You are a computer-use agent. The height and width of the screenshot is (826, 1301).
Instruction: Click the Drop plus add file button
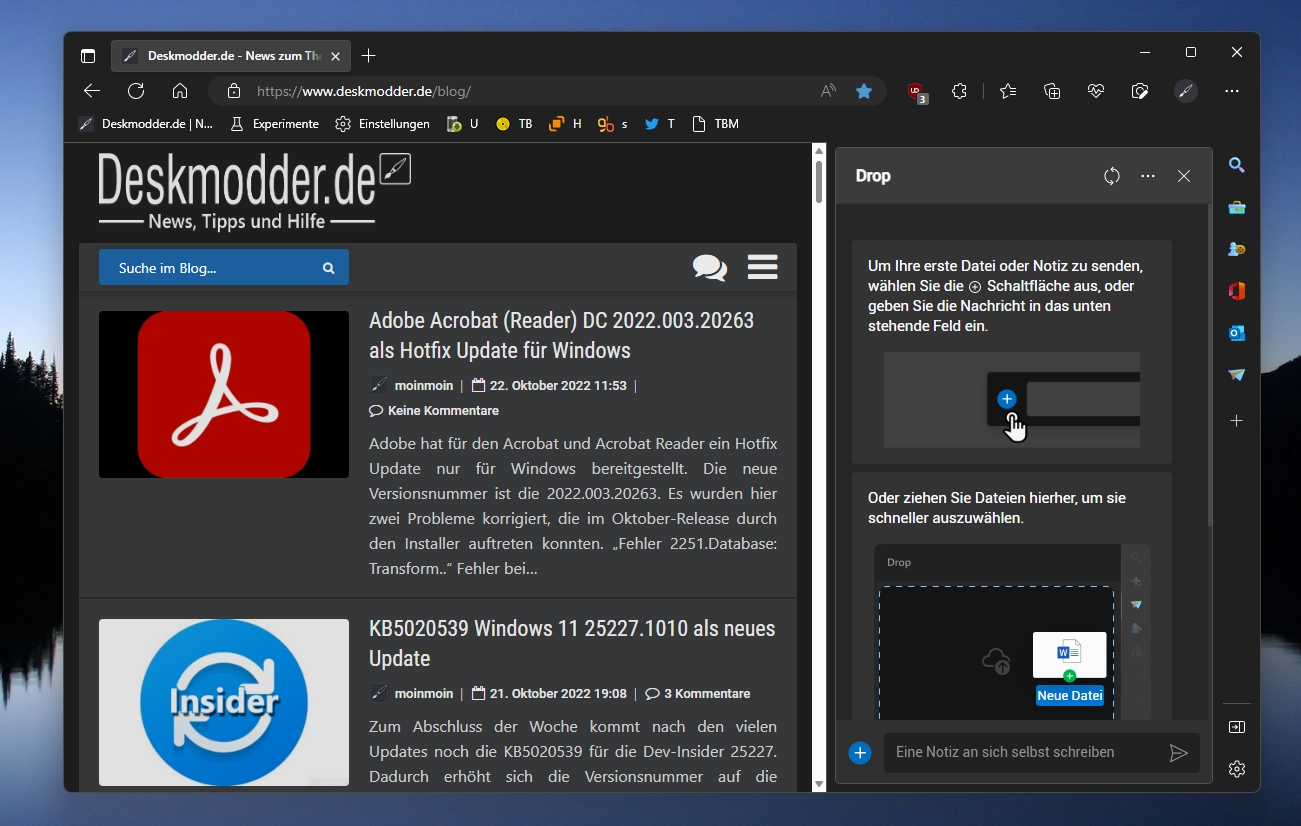[860, 753]
